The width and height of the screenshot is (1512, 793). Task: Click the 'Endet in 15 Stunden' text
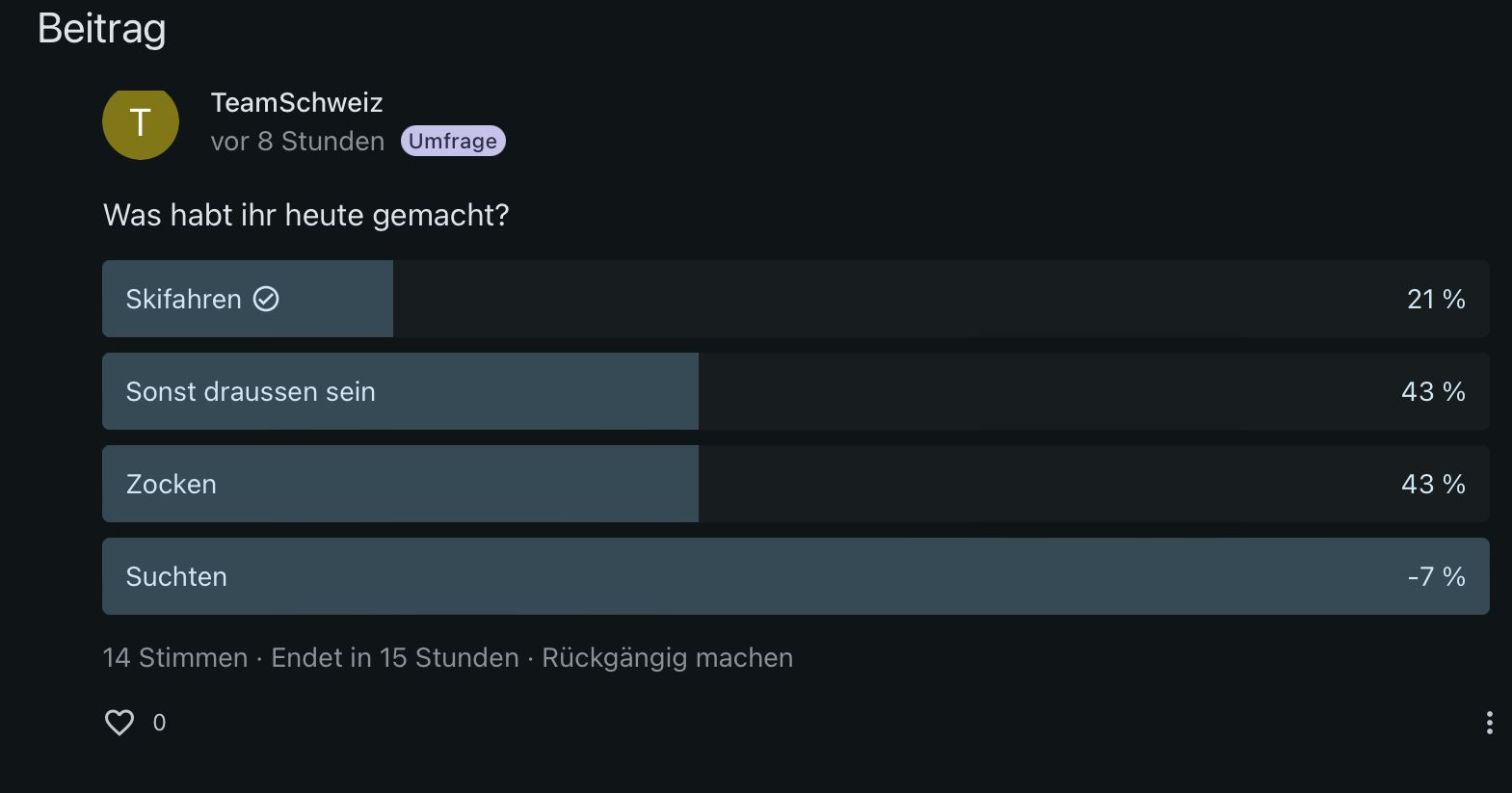click(x=395, y=658)
